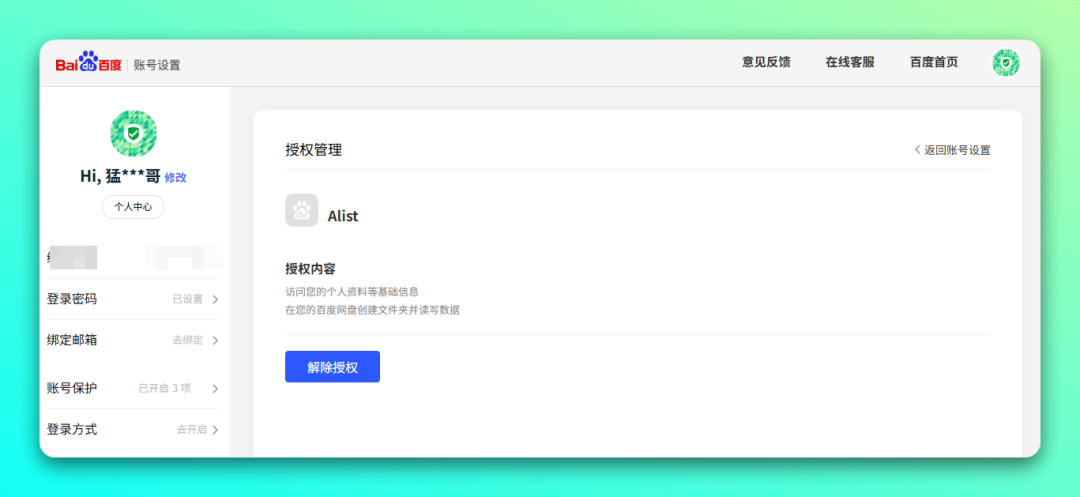Click 去绑定 for email binding

187,341
